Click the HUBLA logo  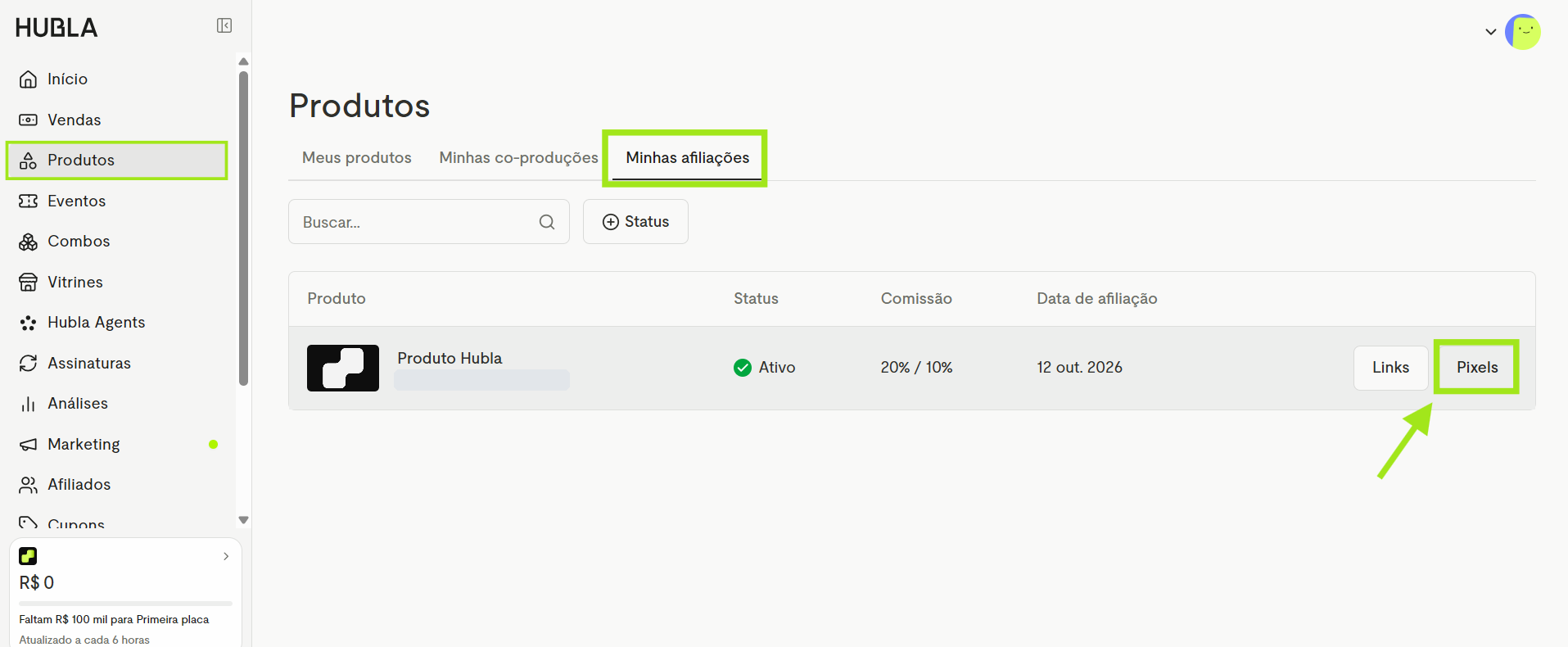coord(56,28)
